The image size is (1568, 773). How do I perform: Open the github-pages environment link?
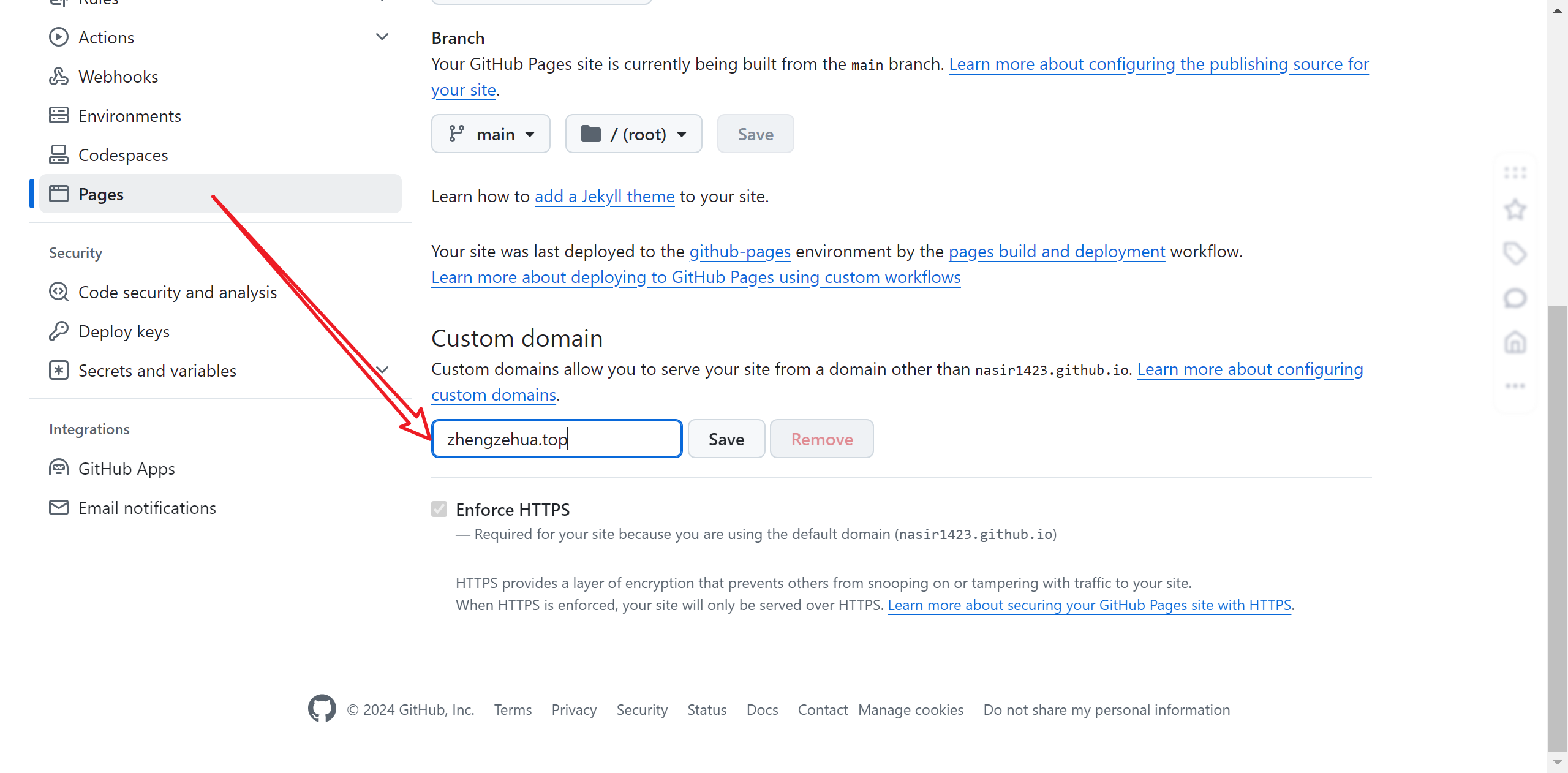point(740,252)
